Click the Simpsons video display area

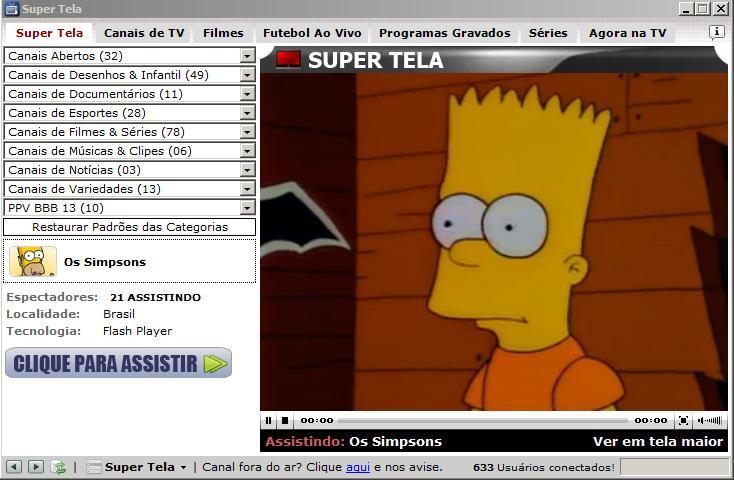(x=494, y=242)
